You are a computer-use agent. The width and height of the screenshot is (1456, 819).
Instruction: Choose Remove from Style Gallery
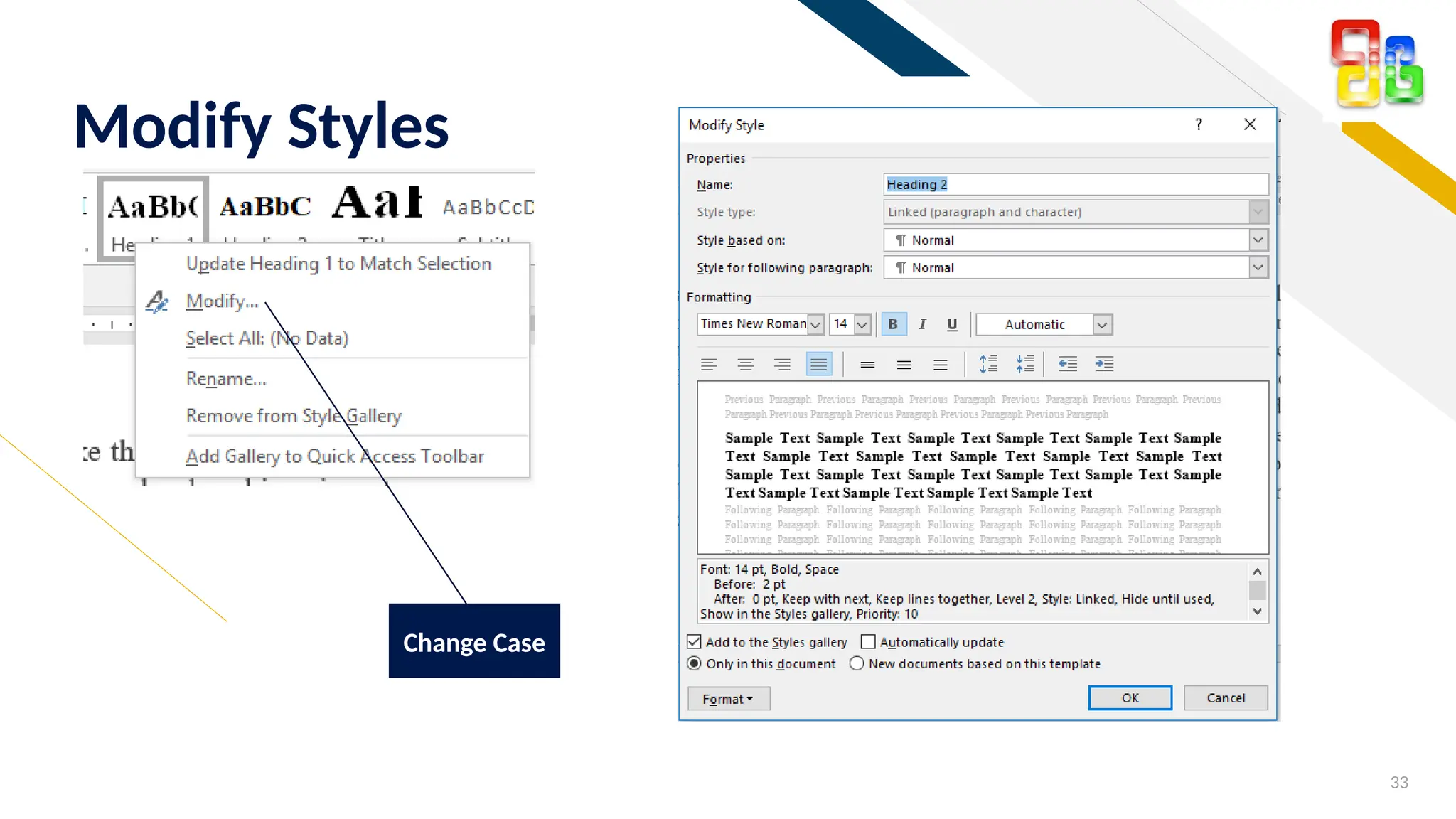[333, 416]
